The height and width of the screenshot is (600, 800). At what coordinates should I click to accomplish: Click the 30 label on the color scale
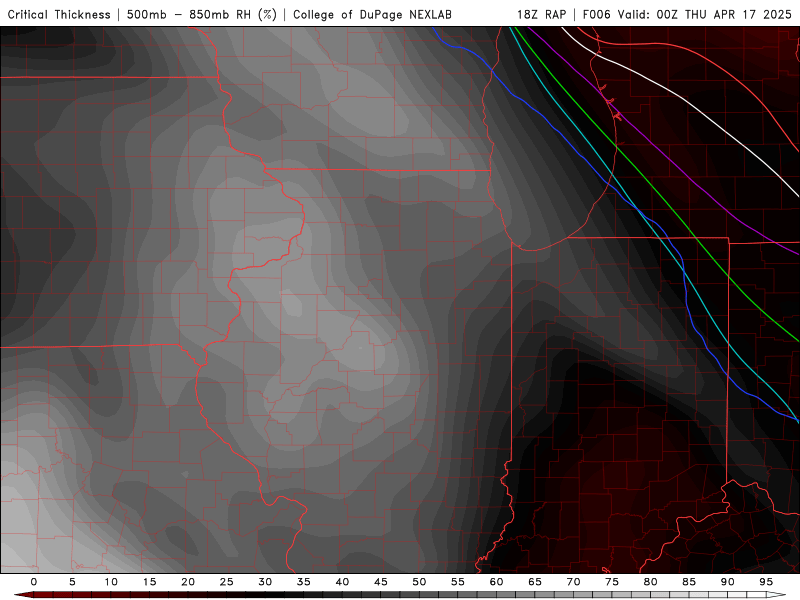(x=265, y=582)
